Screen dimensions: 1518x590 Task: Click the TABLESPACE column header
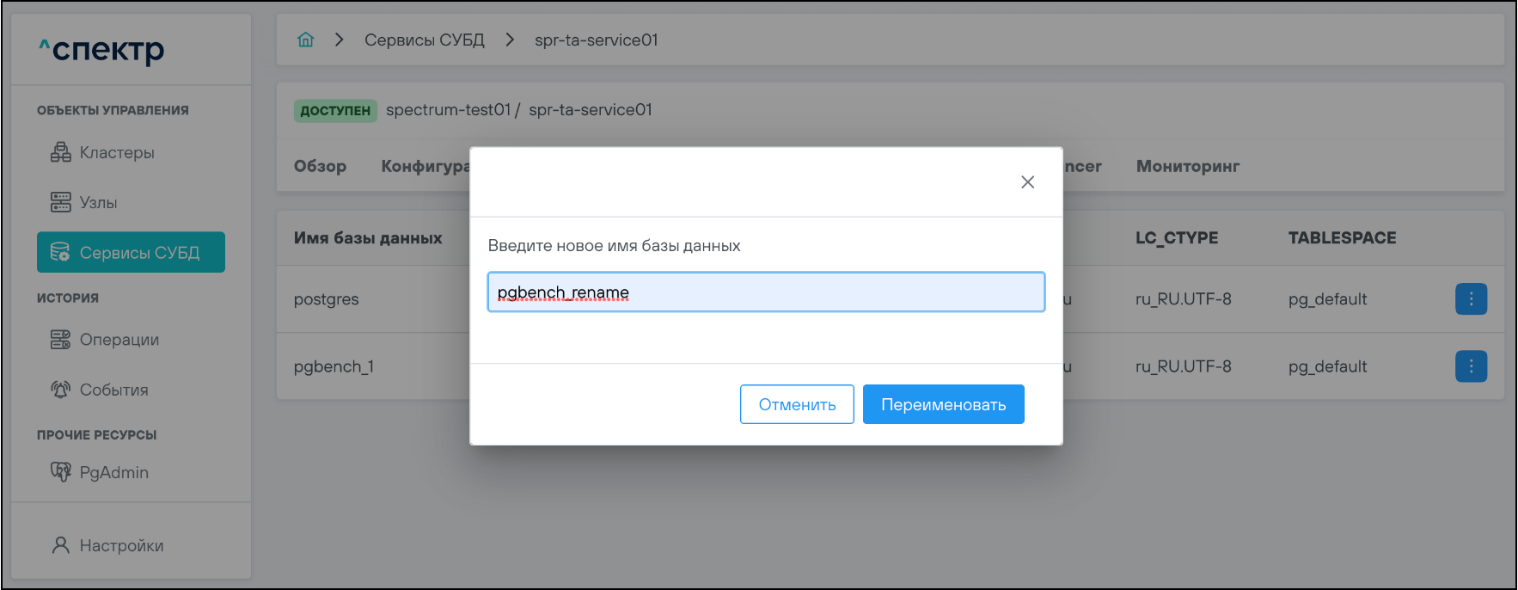pos(1342,238)
